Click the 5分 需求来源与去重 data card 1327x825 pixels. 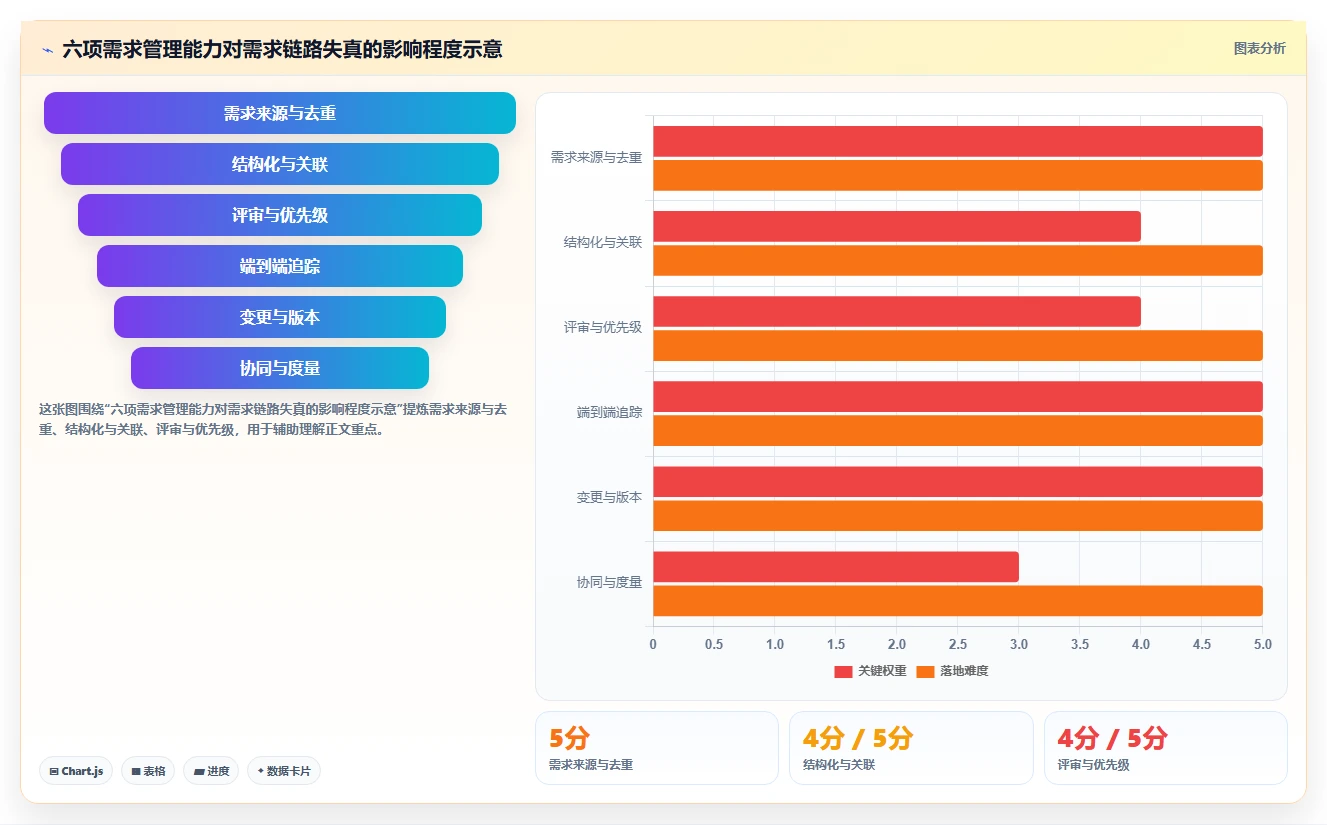[x=657, y=748]
